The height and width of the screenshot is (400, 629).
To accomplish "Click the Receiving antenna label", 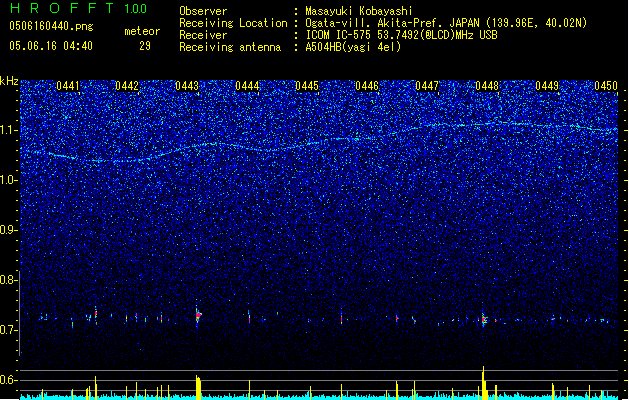I will click(230, 47).
